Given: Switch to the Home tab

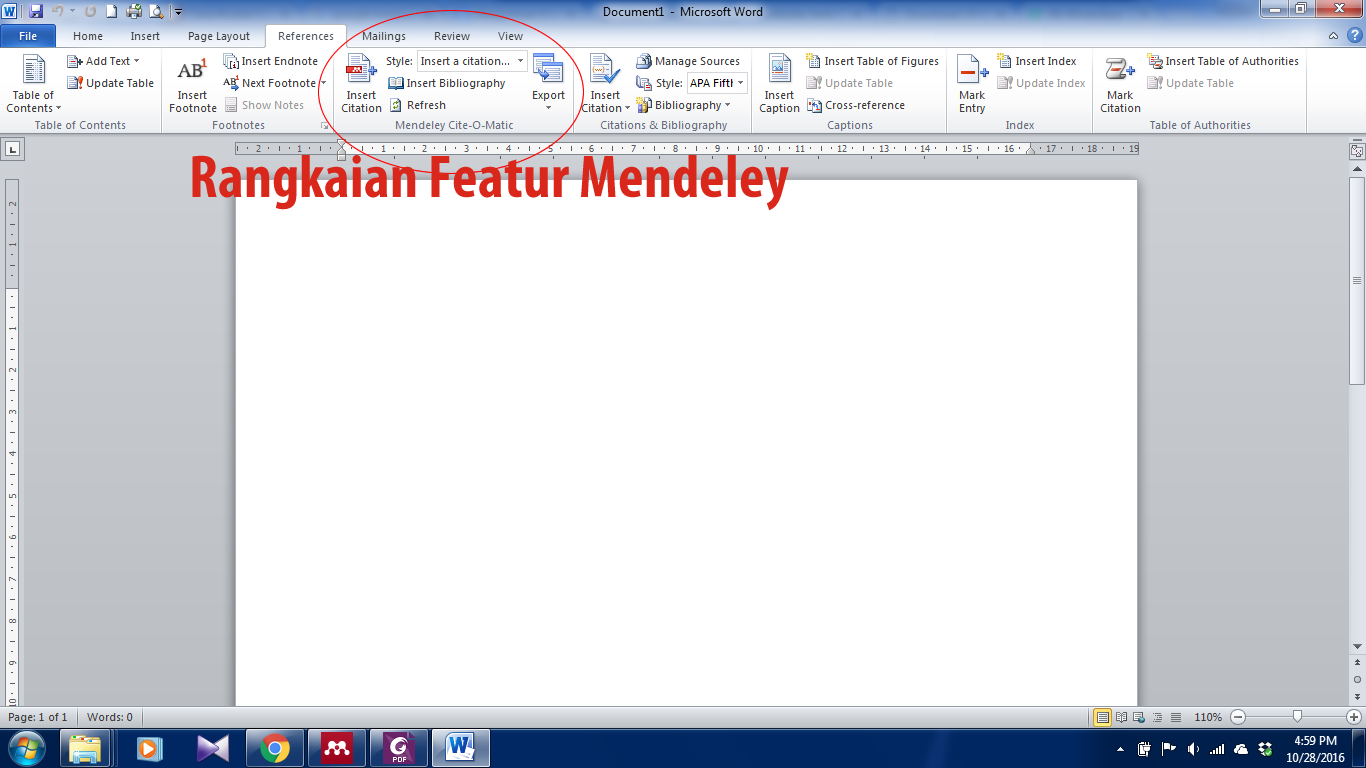Looking at the screenshot, I should [x=88, y=36].
